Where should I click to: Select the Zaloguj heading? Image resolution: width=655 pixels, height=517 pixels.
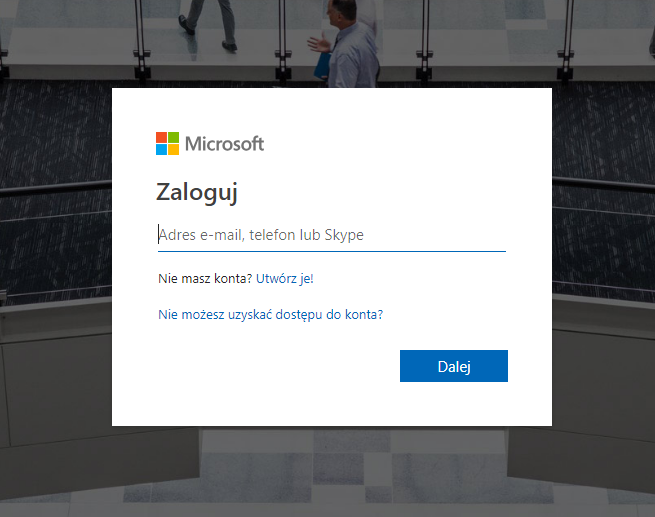click(197, 192)
